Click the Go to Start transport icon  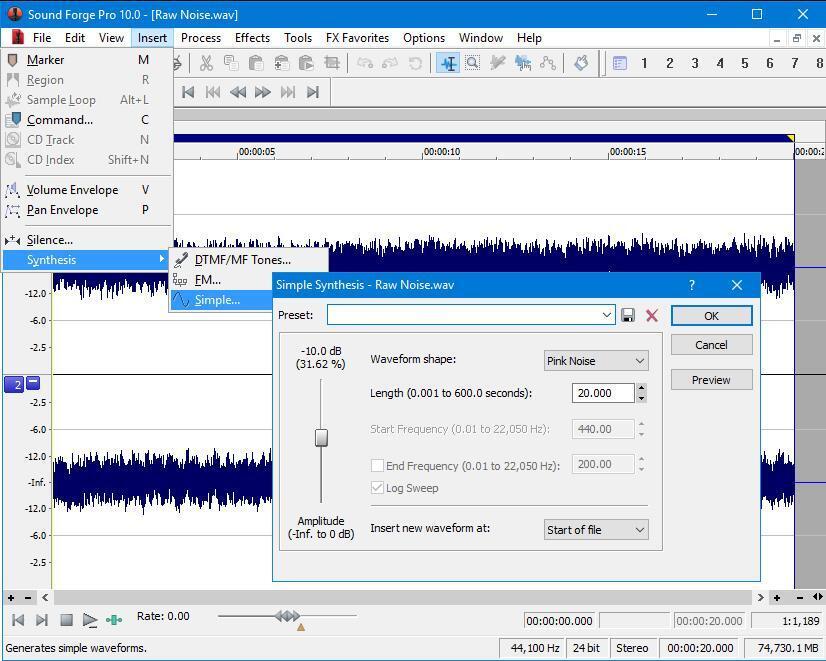(188, 92)
